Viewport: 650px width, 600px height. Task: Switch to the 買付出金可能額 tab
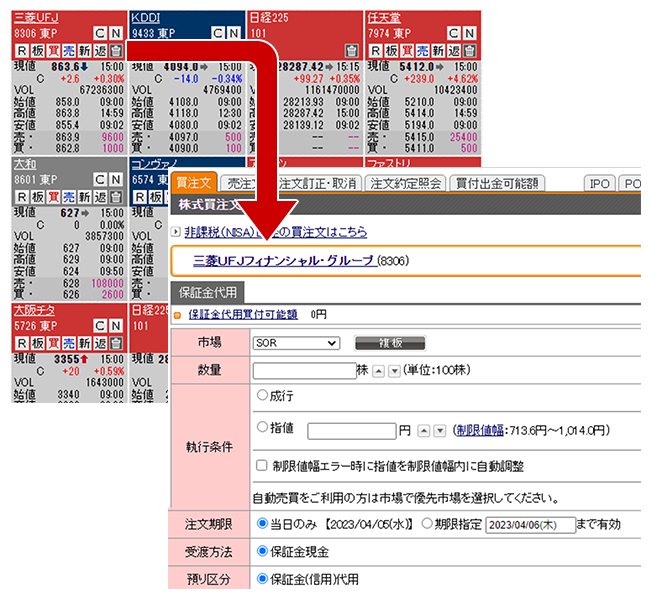pyautogui.click(x=497, y=183)
